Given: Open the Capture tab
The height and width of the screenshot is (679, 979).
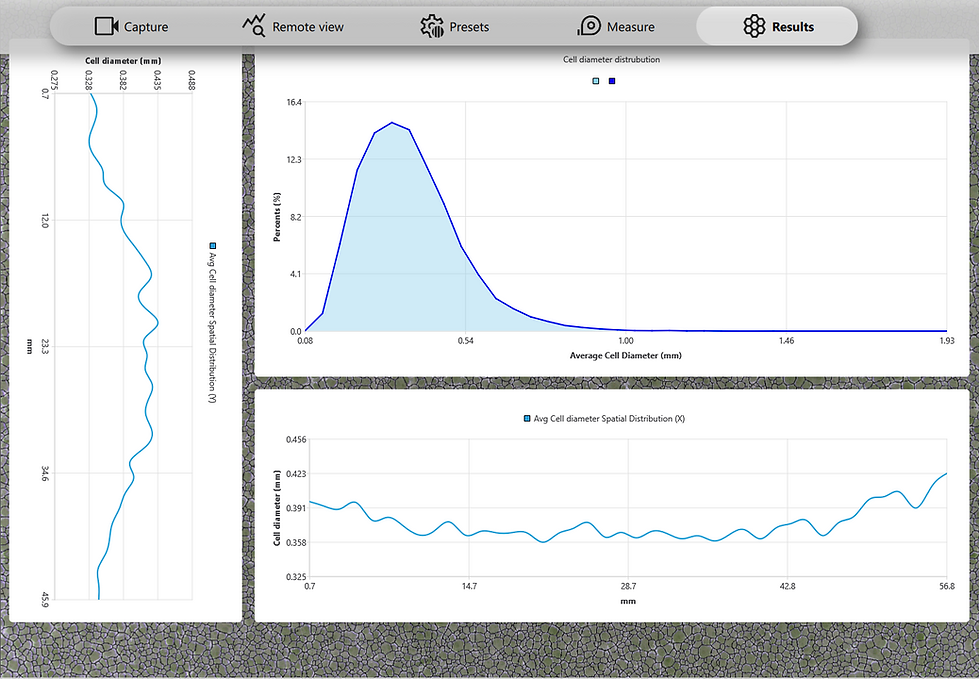Looking at the screenshot, I should [132, 27].
